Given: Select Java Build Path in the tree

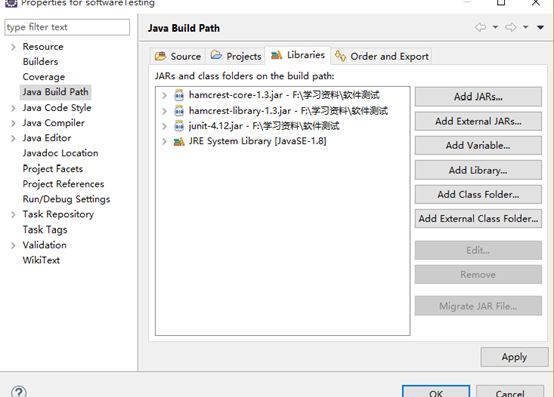Looking at the screenshot, I should point(55,92).
